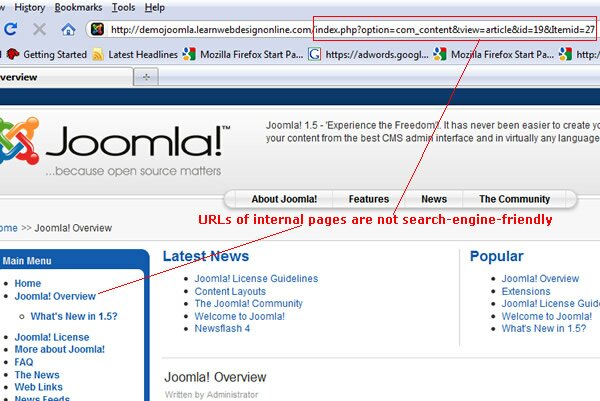
Task: Open Getting Started bookmark icon
Action: click(13, 54)
